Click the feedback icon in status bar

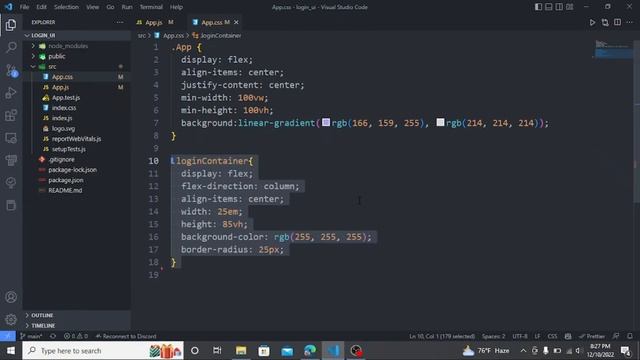(616, 336)
